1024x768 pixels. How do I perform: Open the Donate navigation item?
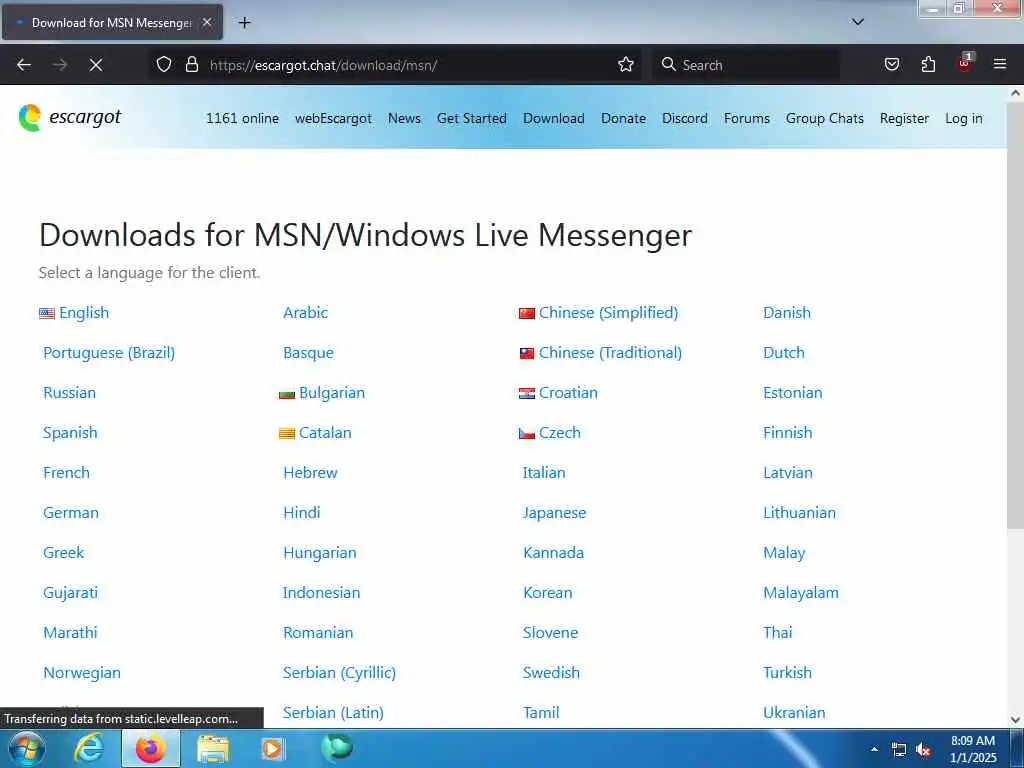pyautogui.click(x=624, y=118)
